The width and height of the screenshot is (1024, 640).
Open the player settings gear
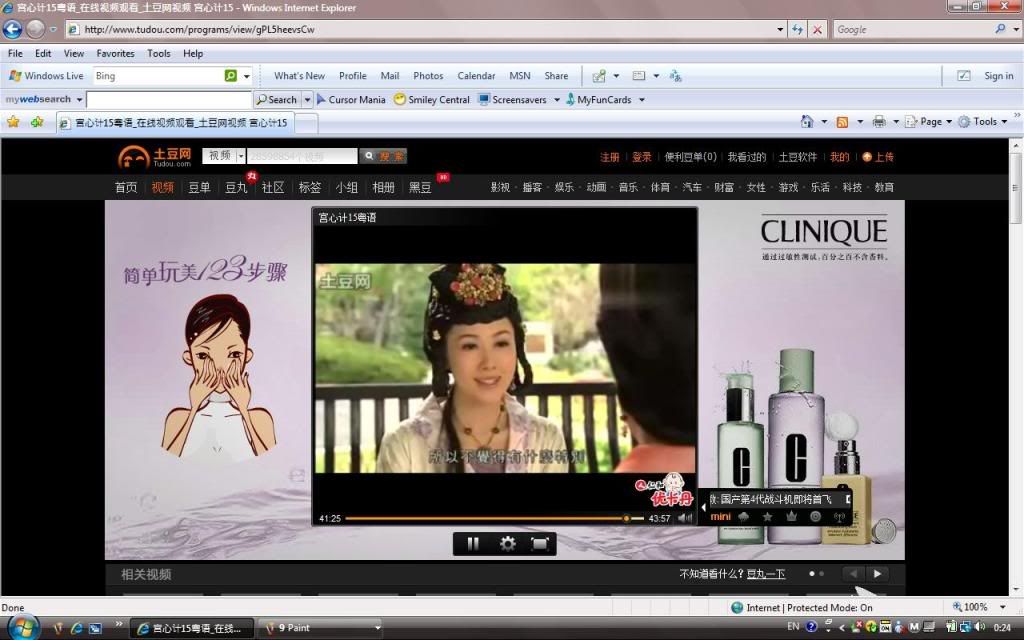tap(507, 543)
